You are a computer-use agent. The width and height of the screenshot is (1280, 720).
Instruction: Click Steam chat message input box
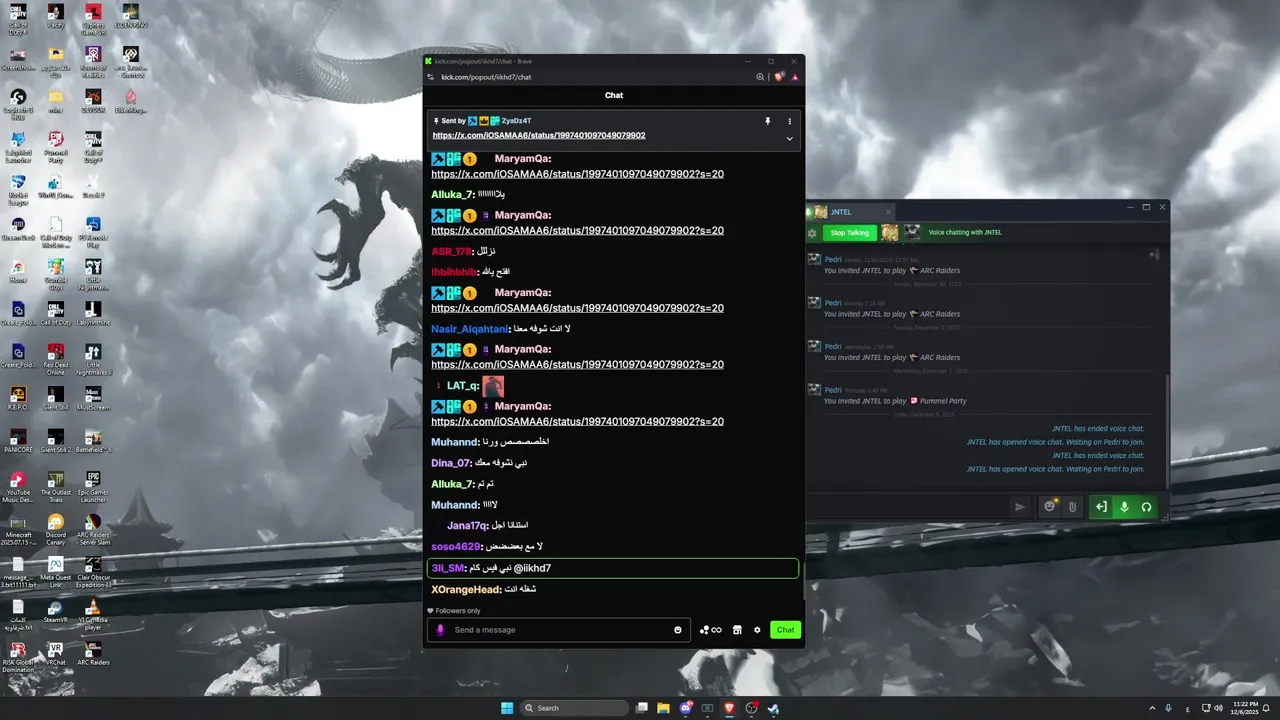click(x=907, y=507)
